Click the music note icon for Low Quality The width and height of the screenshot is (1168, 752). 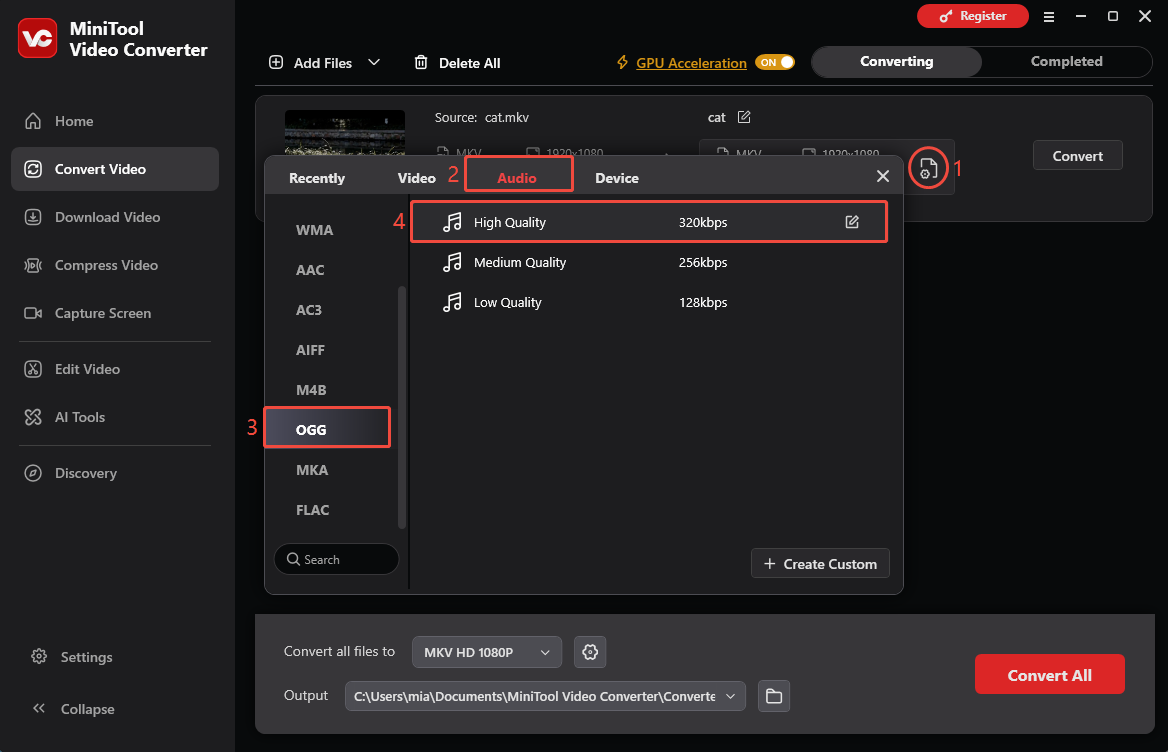coord(452,302)
